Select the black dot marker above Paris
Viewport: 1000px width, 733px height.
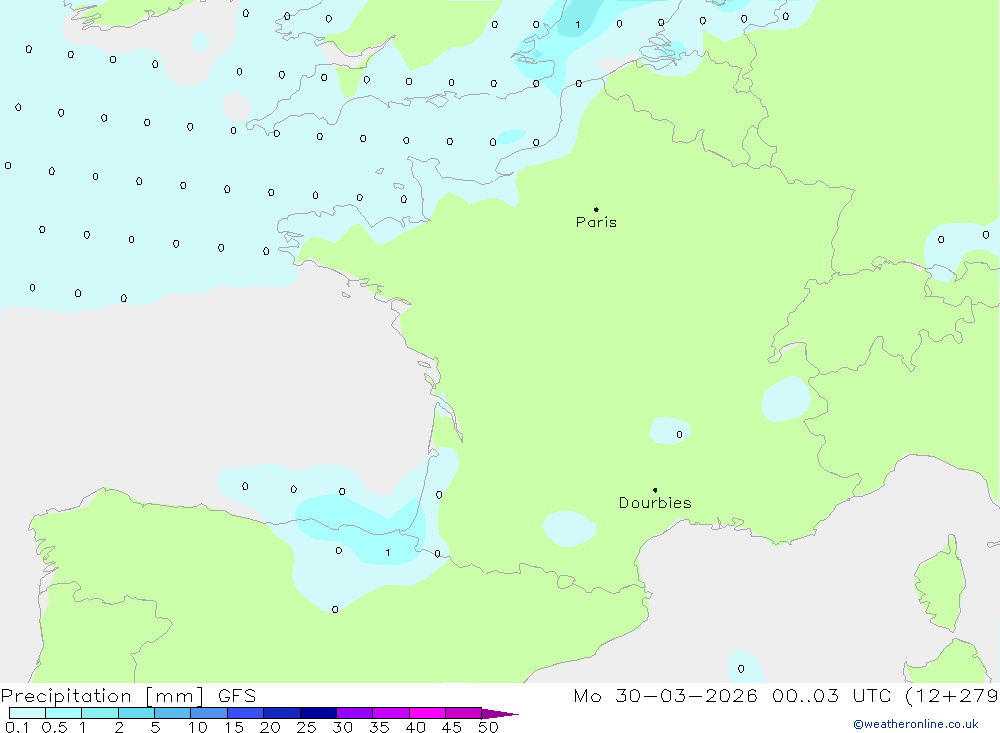pos(596,209)
